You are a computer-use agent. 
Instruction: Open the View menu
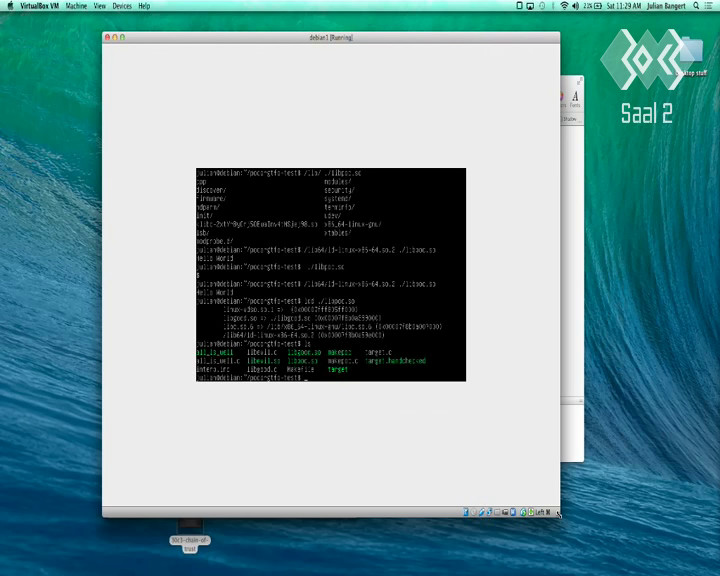pyautogui.click(x=100, y=6)
